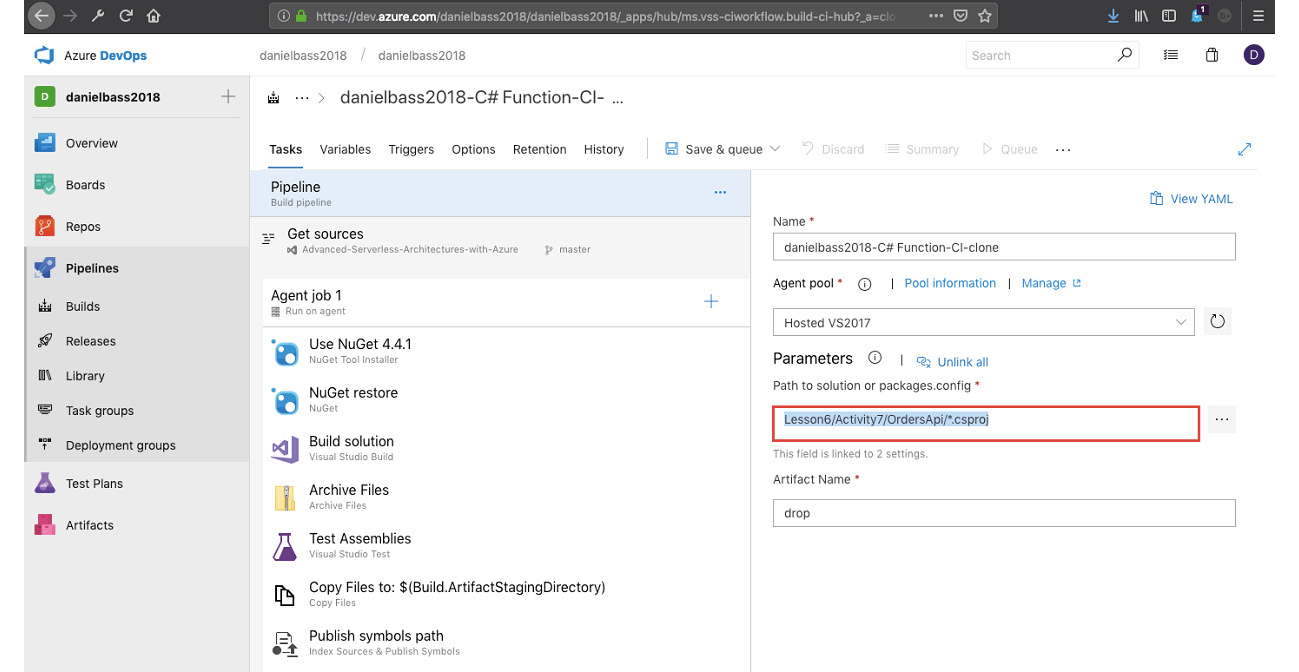Click Pool information link
1299x672 pixels.
pos(950,283)
